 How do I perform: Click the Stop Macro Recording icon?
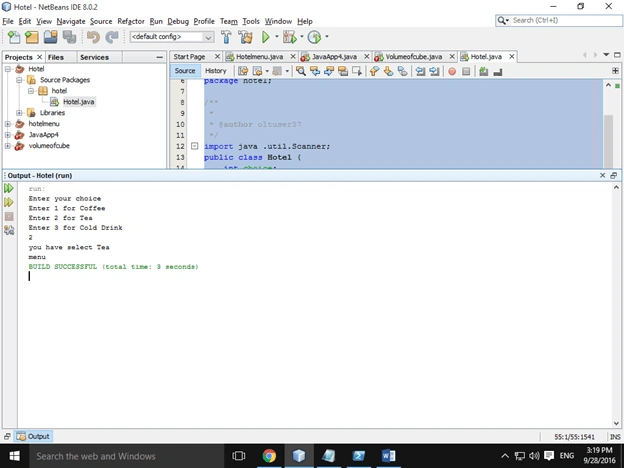pyautogui.click(x=466, y=72)
